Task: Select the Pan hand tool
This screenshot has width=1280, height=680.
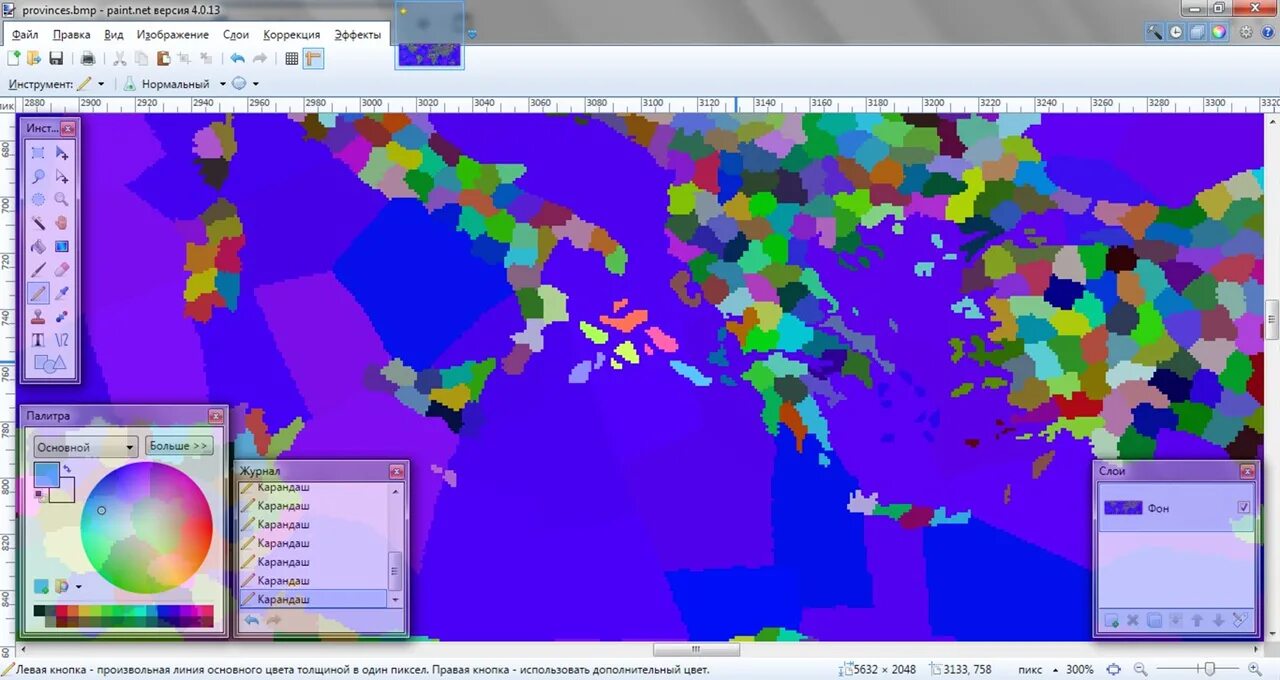Action: (x=62, y=222)
